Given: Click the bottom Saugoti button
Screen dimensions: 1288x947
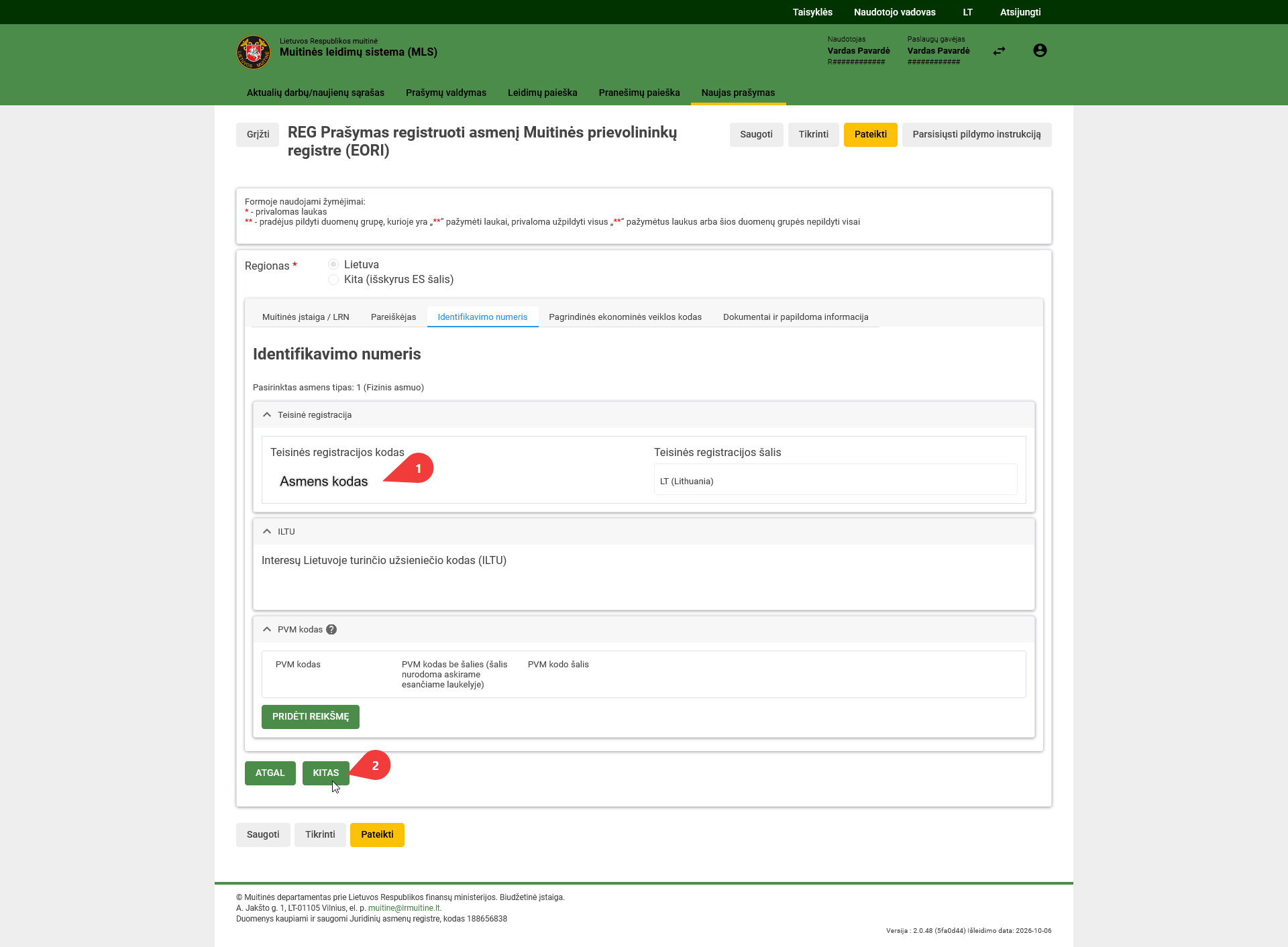Looking at the screenshot, I should (x=263, y=835).
